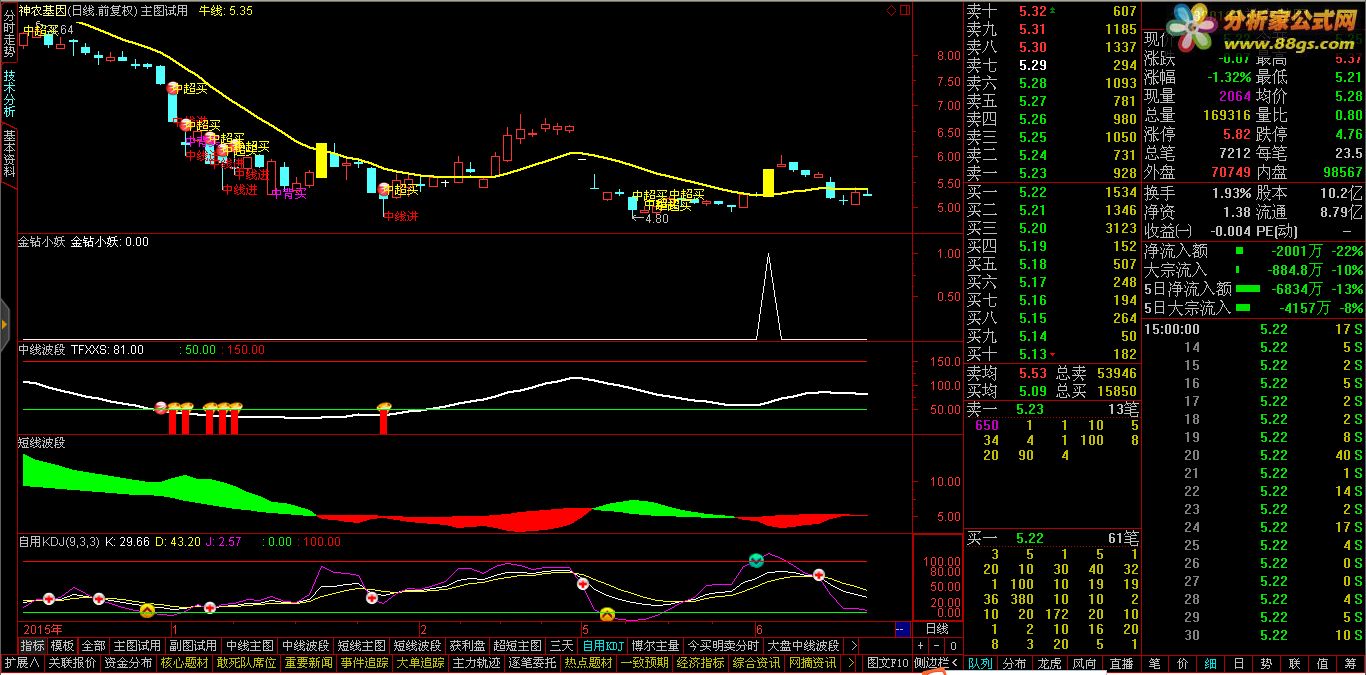
Task: Click 买一 price 5.22 in order book
Action: [1032, 192]
